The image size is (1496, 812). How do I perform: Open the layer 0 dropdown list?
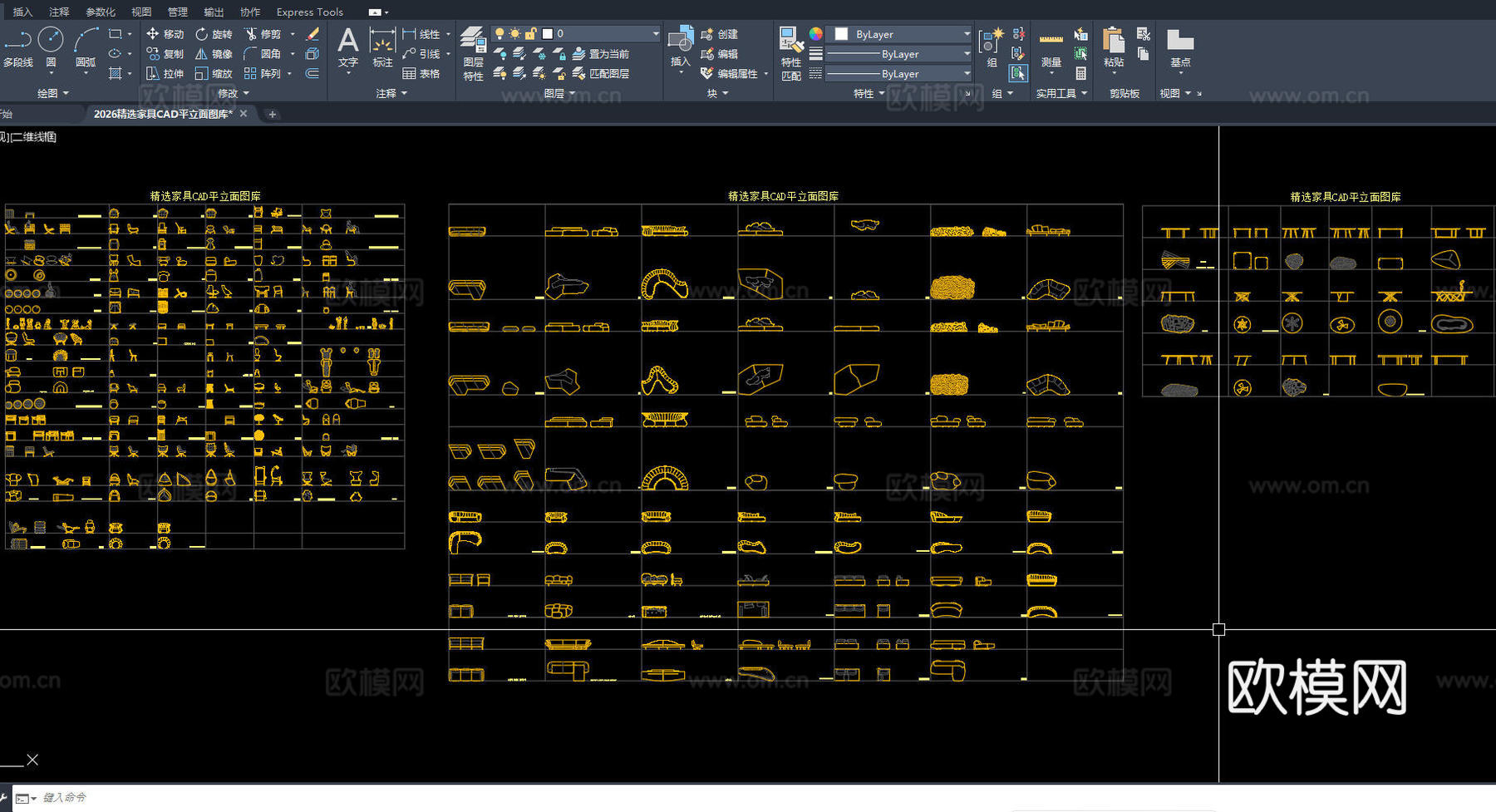(x=655, y=34)
